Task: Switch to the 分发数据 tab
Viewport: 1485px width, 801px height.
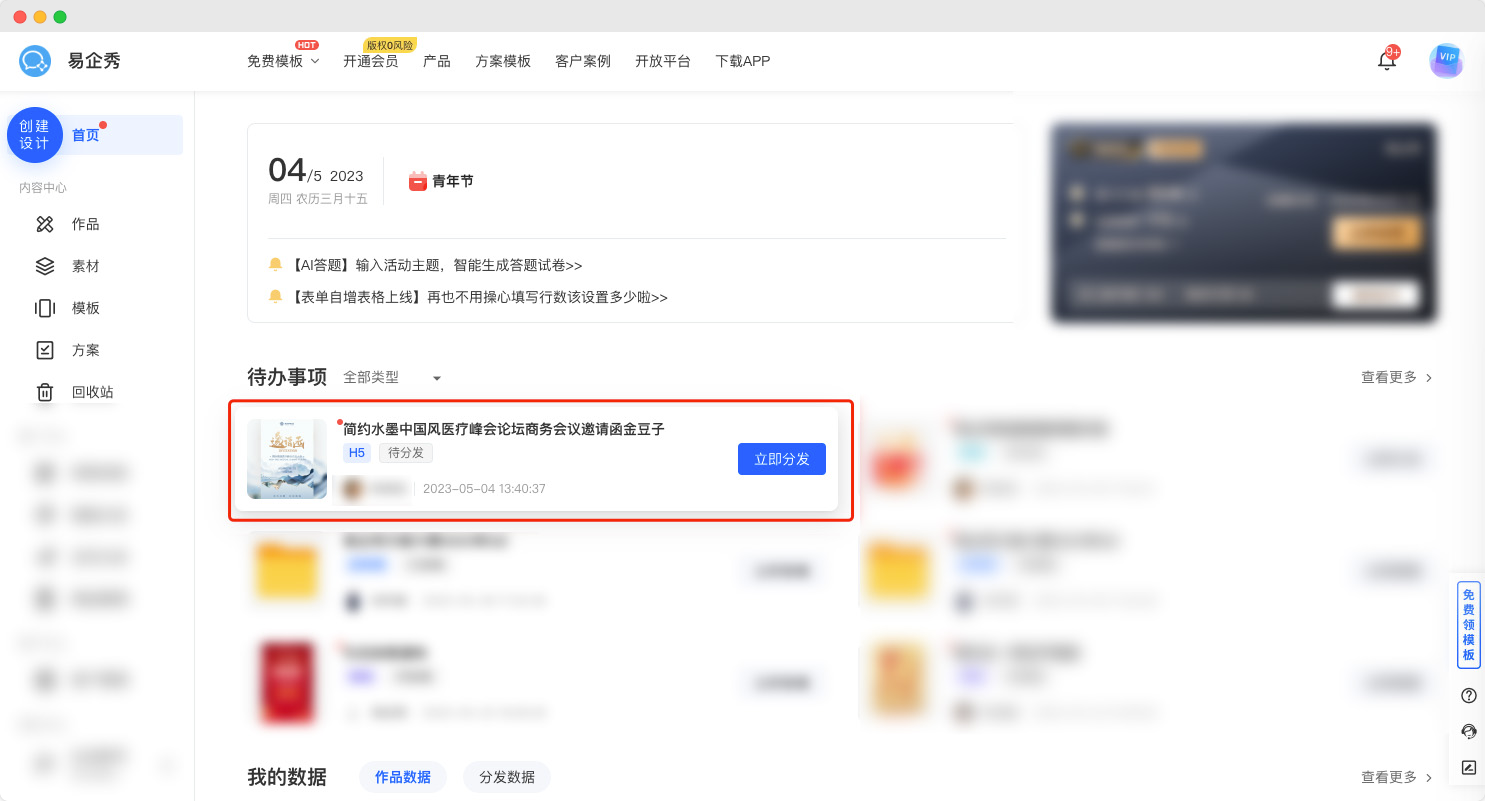Action: 507,777
